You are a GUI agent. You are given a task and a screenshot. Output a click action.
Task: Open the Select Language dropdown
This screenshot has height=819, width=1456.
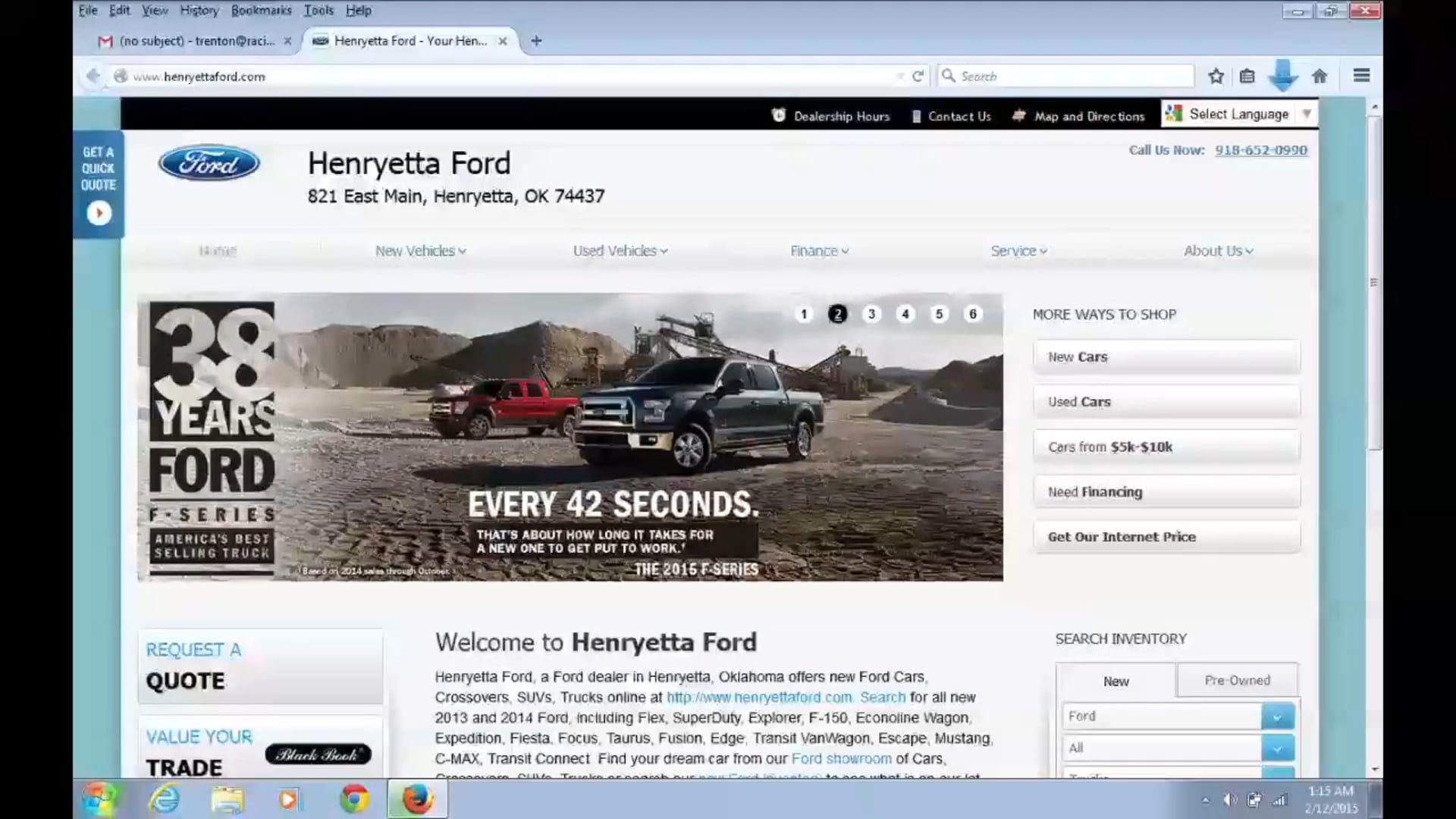[1239, 114]
